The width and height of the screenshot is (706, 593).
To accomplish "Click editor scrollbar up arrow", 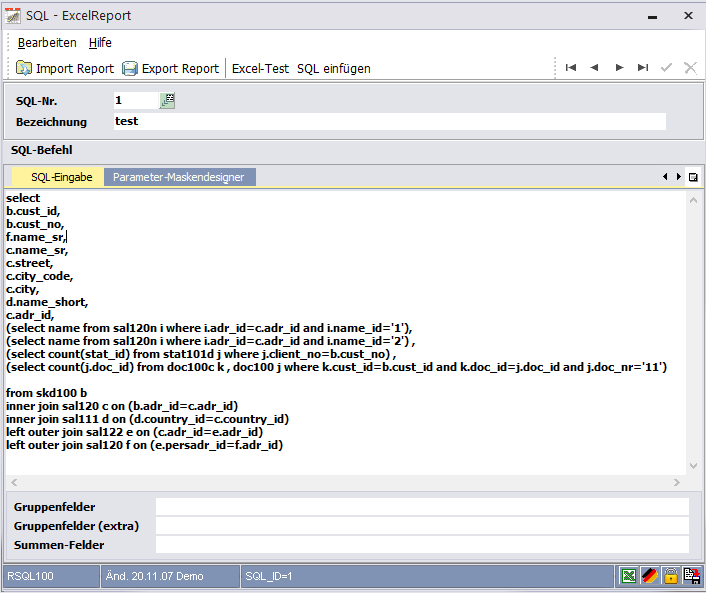I will pyautogui.click(x=693, y=200).
